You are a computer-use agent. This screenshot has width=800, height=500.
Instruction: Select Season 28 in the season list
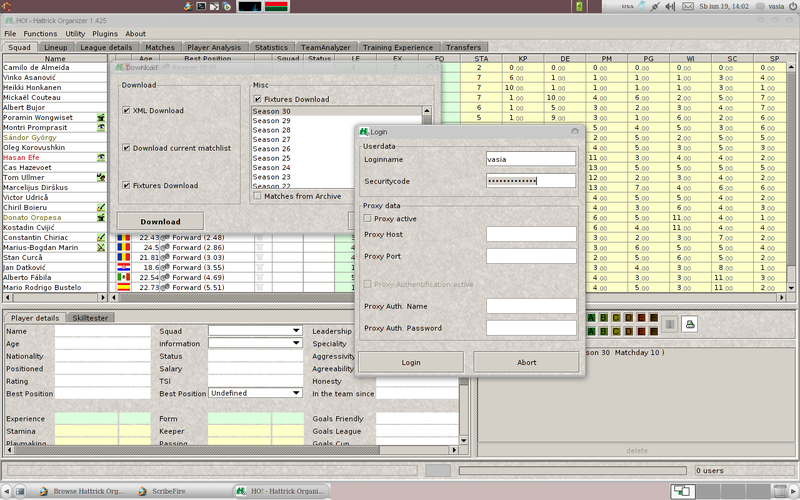[x=337, y=130]
